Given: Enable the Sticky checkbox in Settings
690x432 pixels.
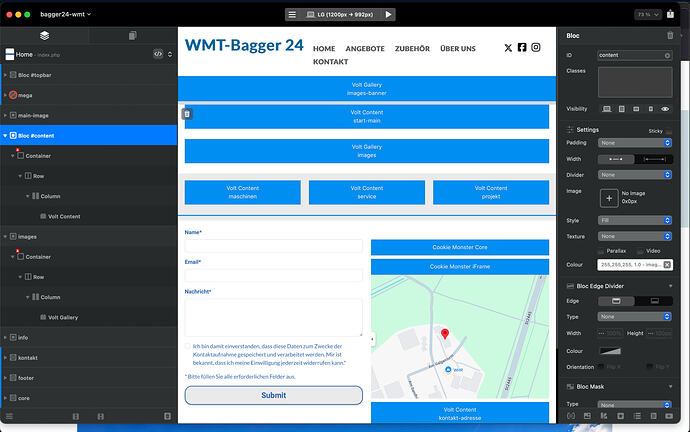Looking at the screenshot, I should (x=669, y=132).
